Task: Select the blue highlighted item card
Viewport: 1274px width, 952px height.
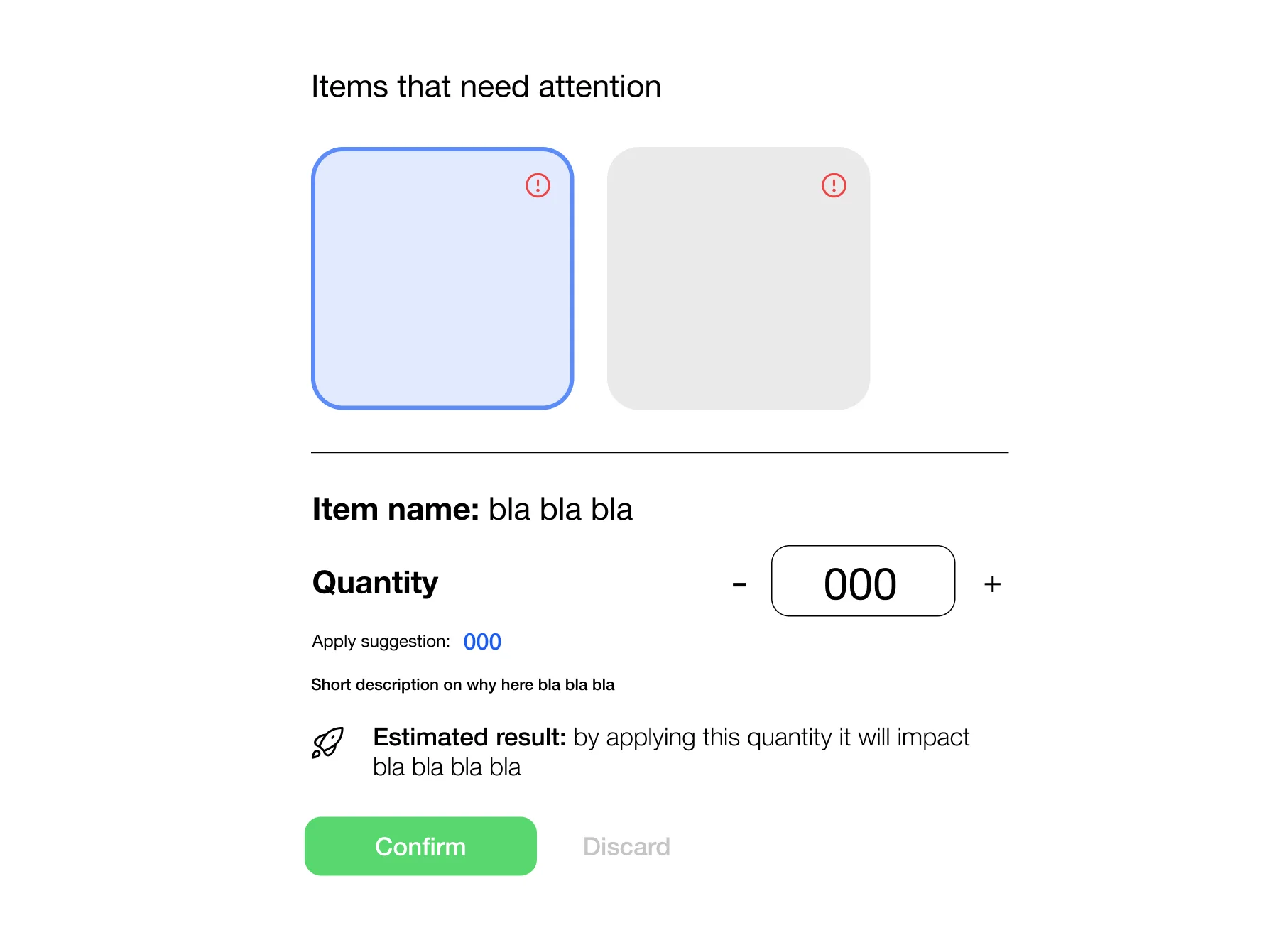Action: pyautogui.click(x=442, y=278)
